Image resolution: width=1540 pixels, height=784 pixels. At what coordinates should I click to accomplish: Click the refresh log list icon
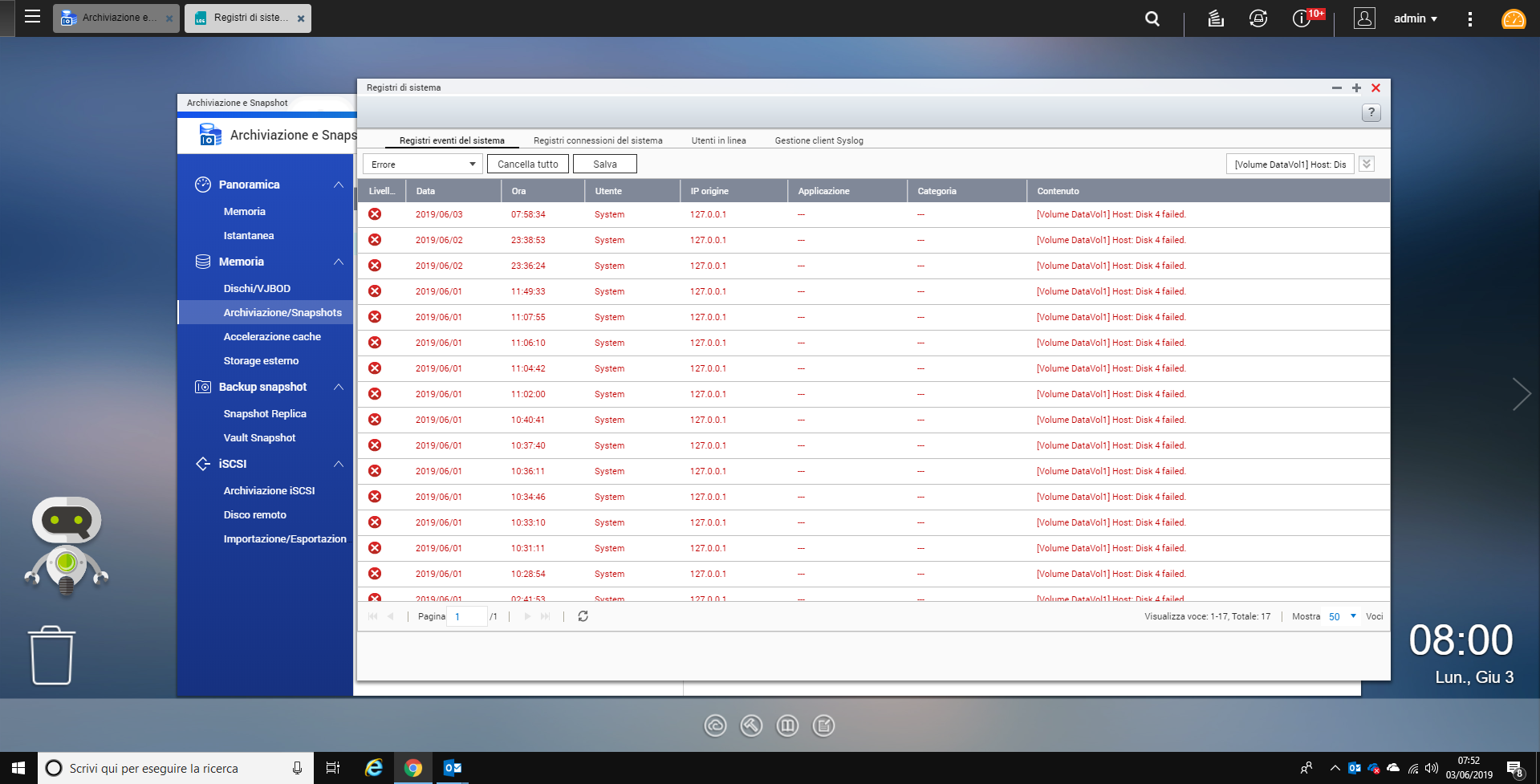[583, 616]
